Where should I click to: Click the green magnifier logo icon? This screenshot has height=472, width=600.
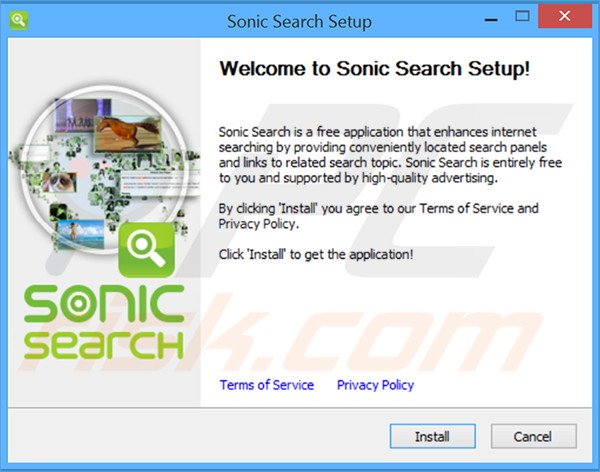[x=147, y=249]
